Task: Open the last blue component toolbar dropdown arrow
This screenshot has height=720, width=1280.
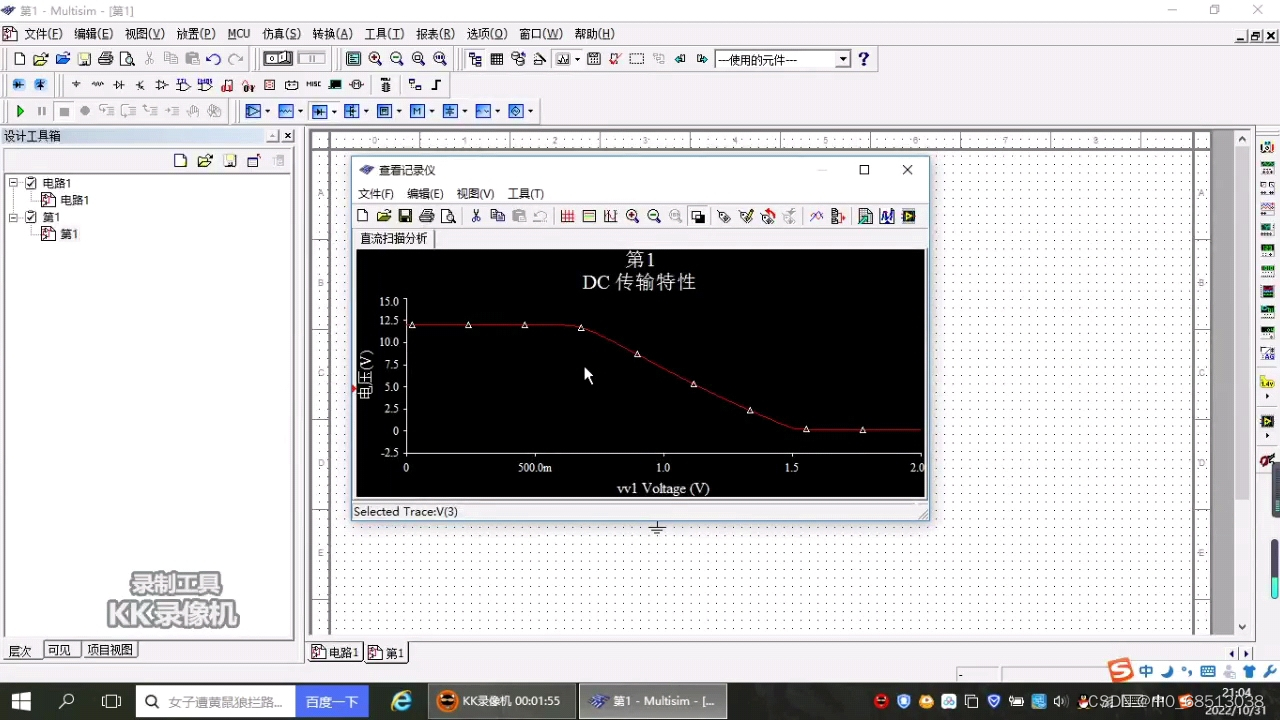Action: click(x=530, y=111)
